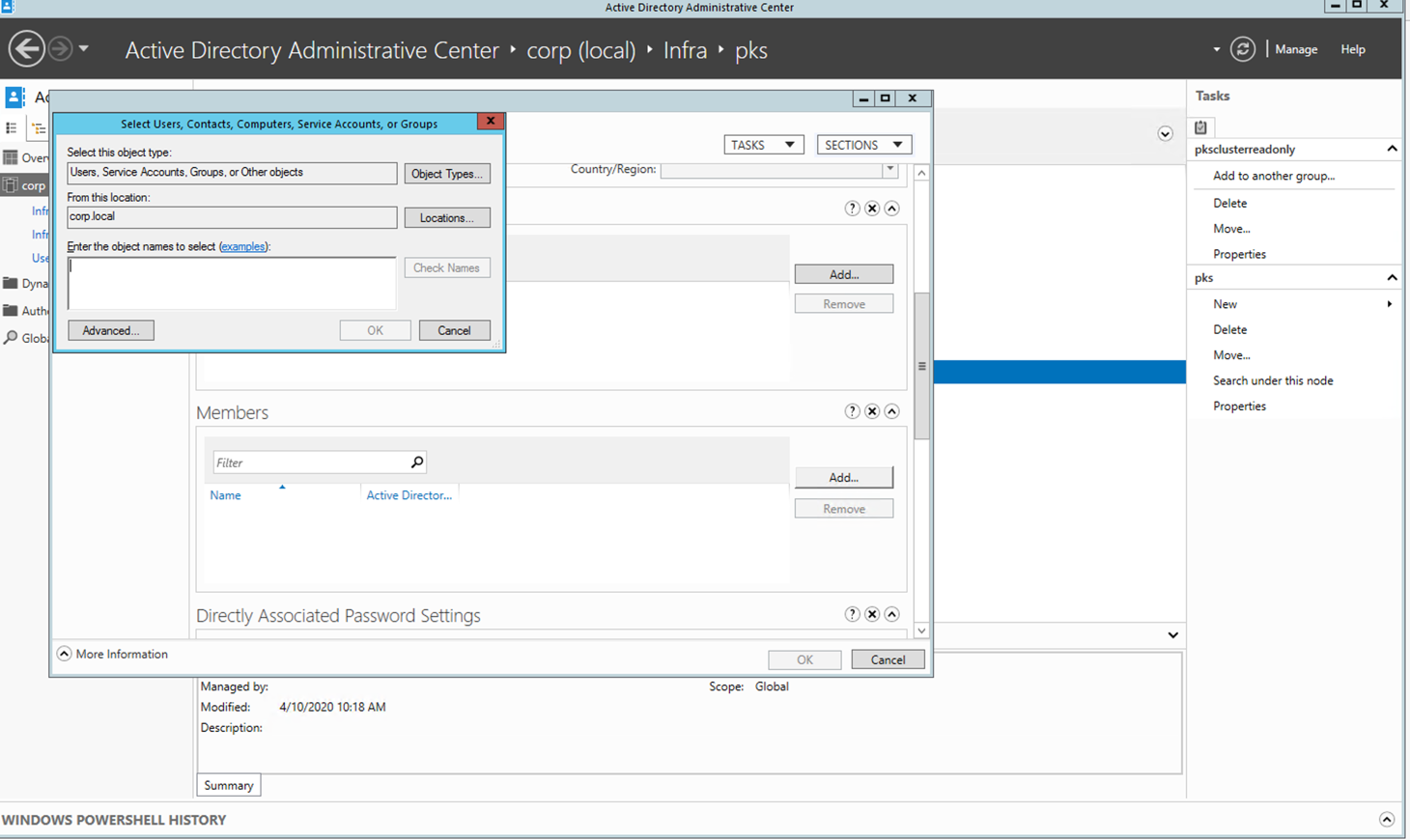Click the Advanced button
The image size is (1410, 840).
click(111, 330)
